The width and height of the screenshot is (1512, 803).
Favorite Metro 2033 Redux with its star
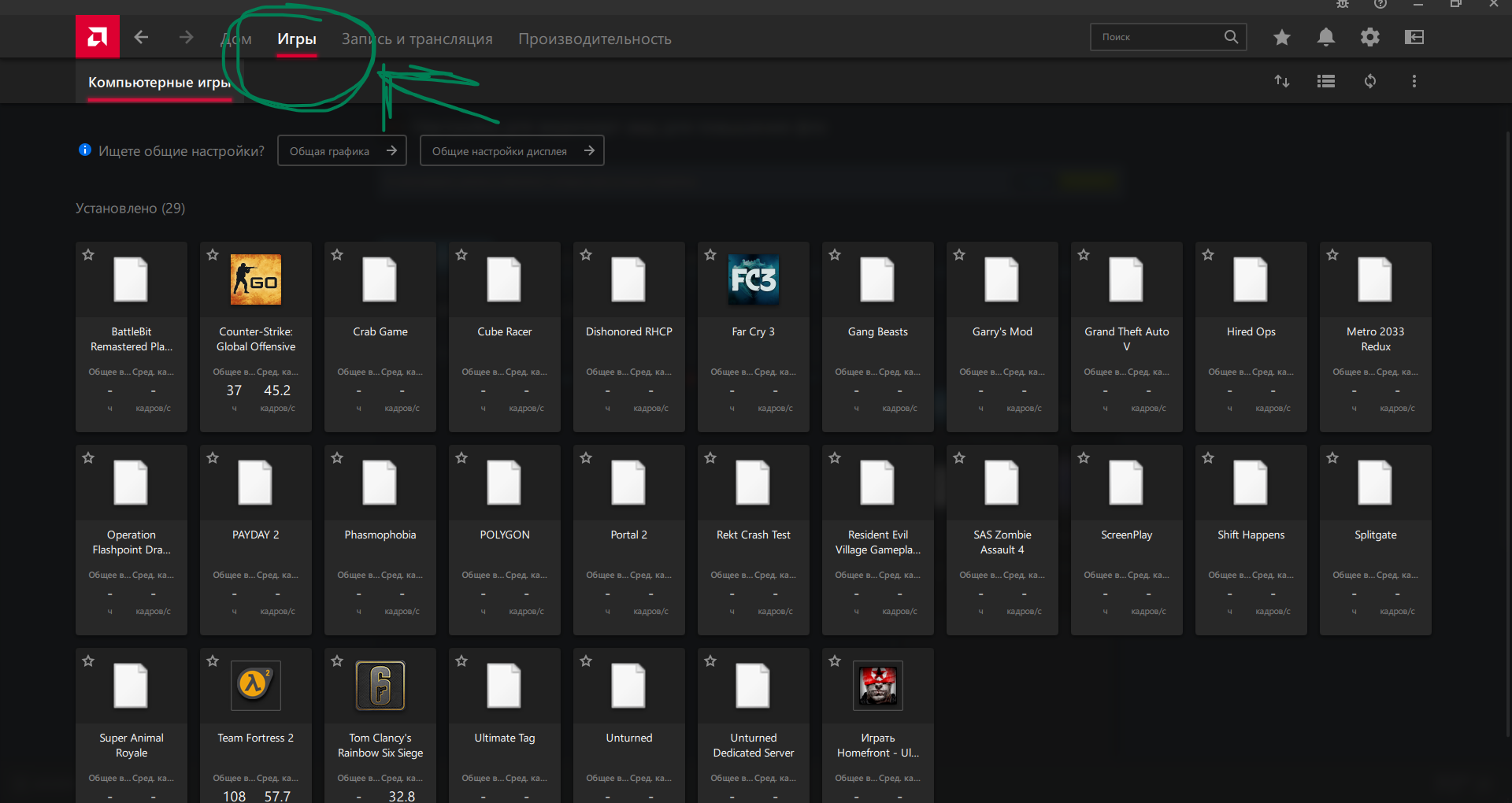tap(1332, 255)
